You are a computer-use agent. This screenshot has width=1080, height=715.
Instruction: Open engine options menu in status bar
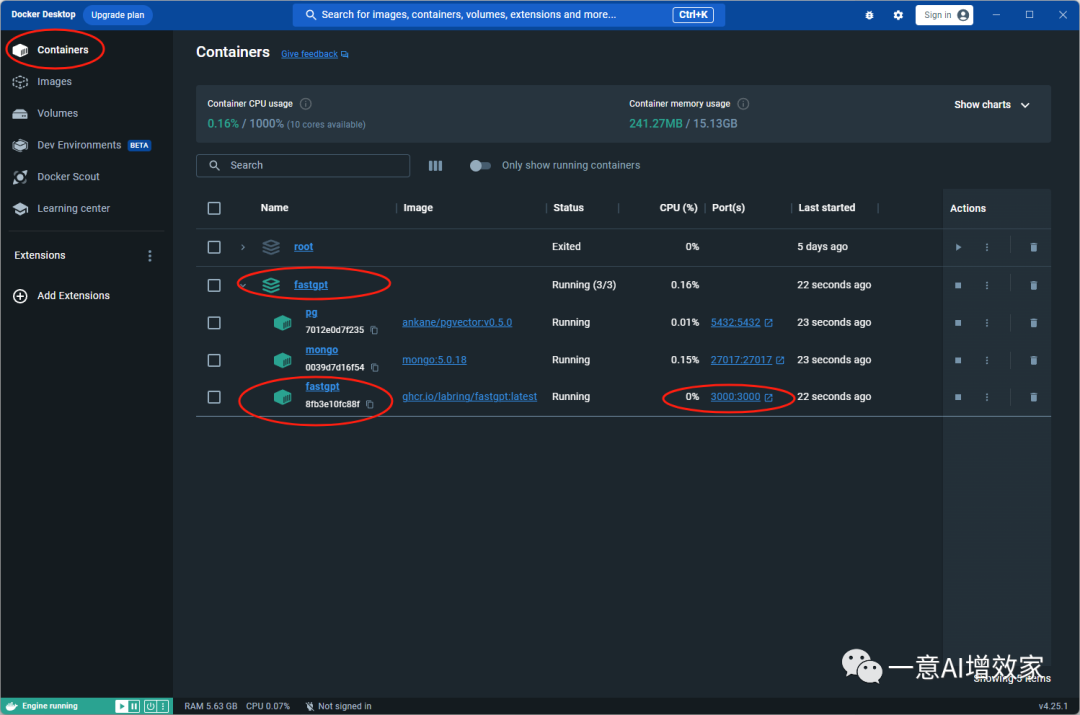(163, 706)
